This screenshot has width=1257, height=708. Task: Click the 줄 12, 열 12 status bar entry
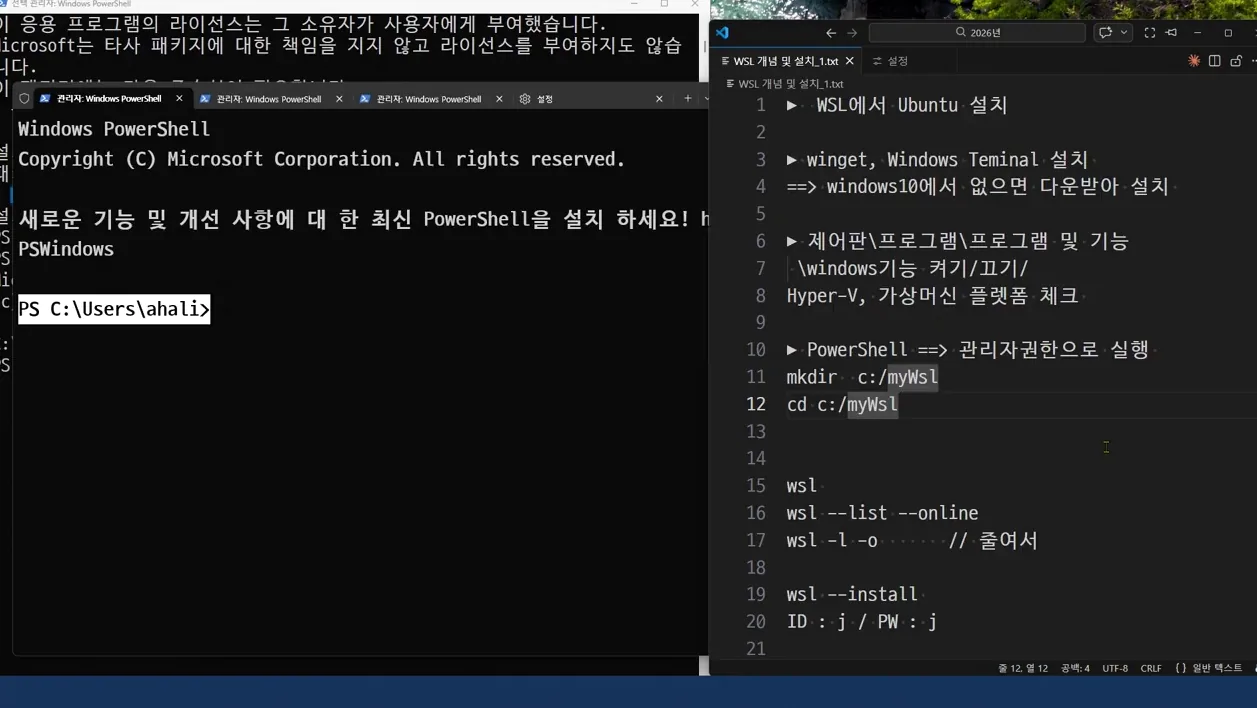[1023, 668]
